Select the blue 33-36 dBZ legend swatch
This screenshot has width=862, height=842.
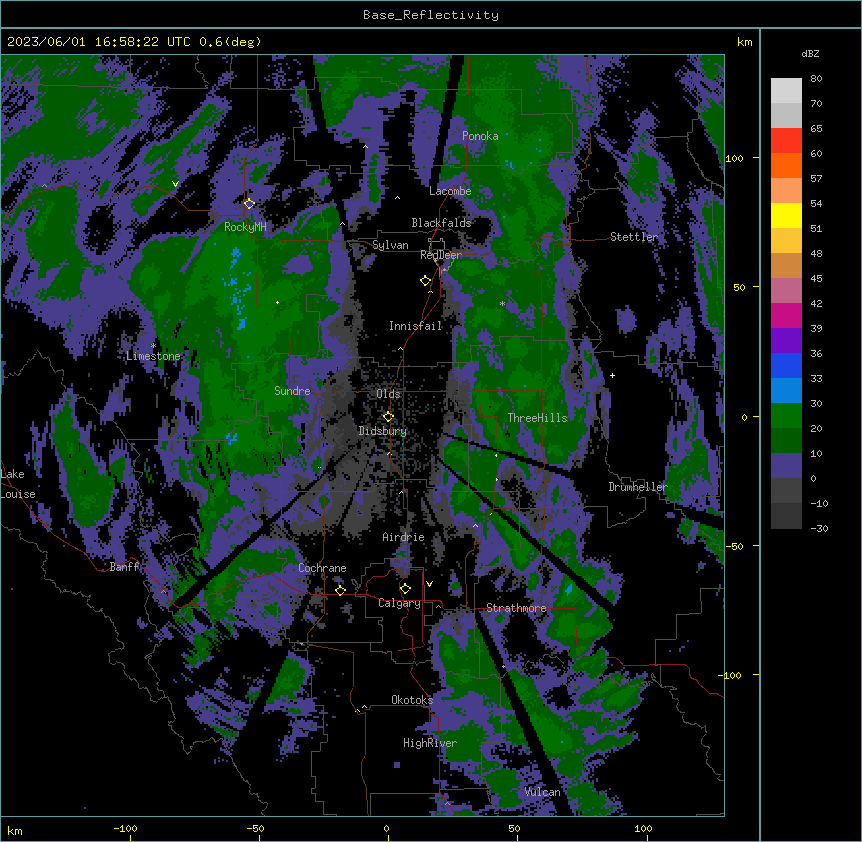[786, 365]
